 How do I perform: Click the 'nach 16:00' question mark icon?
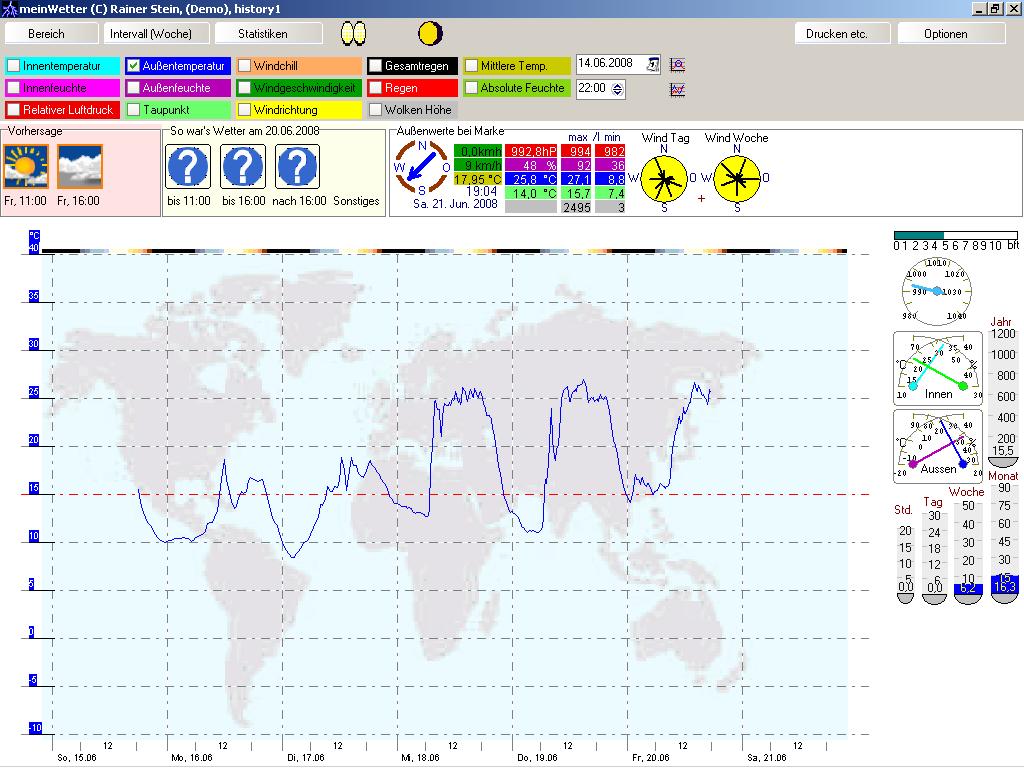(297, 167)
